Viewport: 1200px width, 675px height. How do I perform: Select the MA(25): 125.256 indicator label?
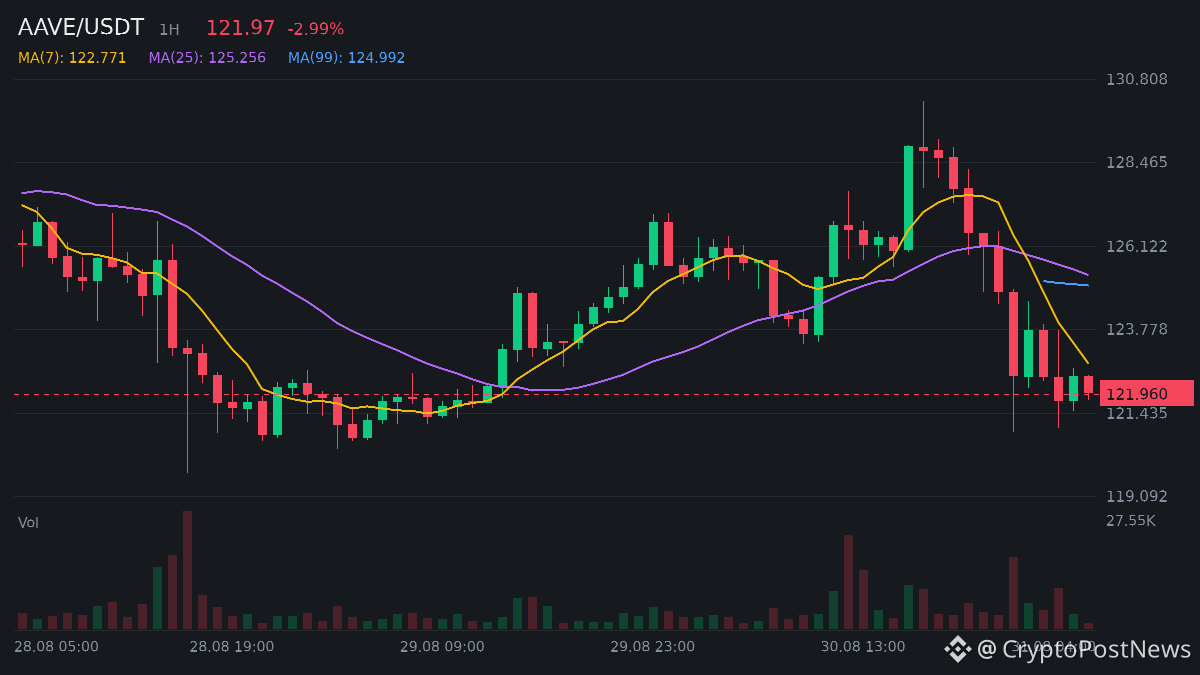point(207,58)
